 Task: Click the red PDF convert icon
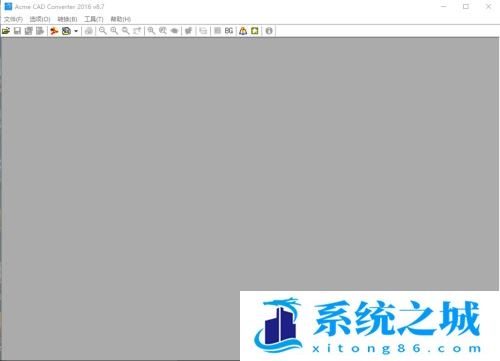click(x=54, y=31)
